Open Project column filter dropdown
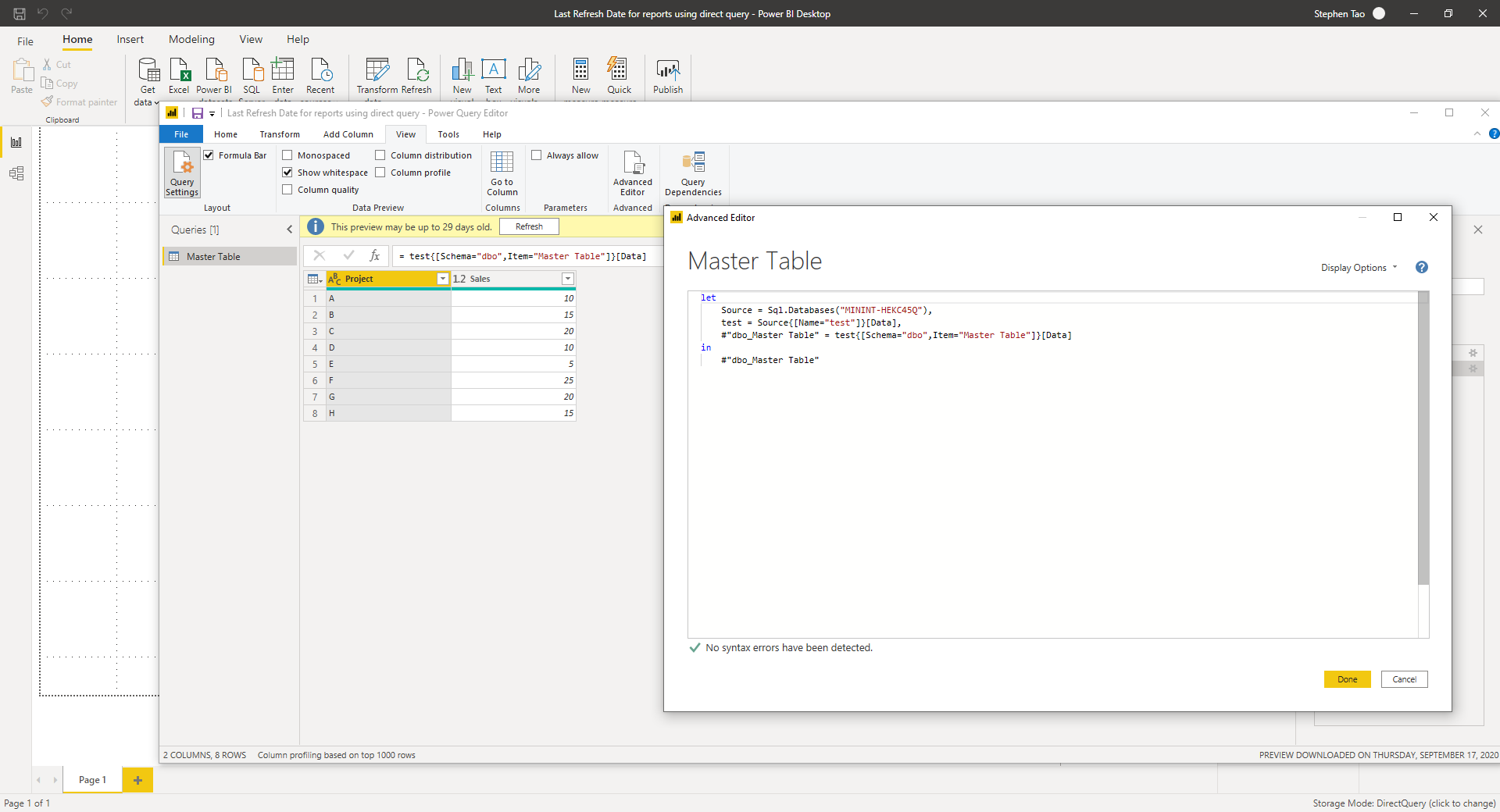The image size is (1500, 812). 443,279
